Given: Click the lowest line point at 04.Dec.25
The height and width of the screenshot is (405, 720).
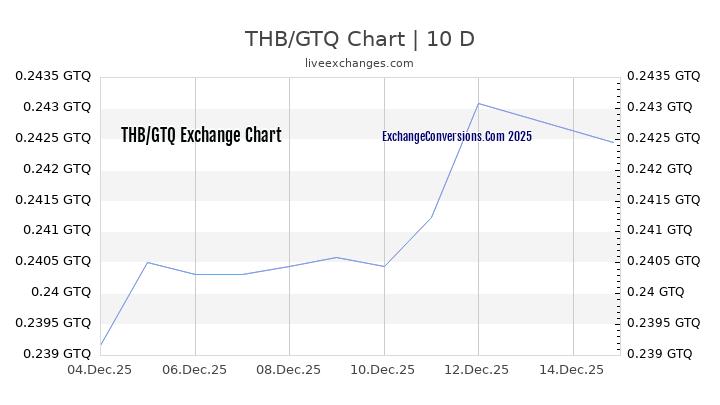Looking at the screenshot, I should tap(101, 345).
